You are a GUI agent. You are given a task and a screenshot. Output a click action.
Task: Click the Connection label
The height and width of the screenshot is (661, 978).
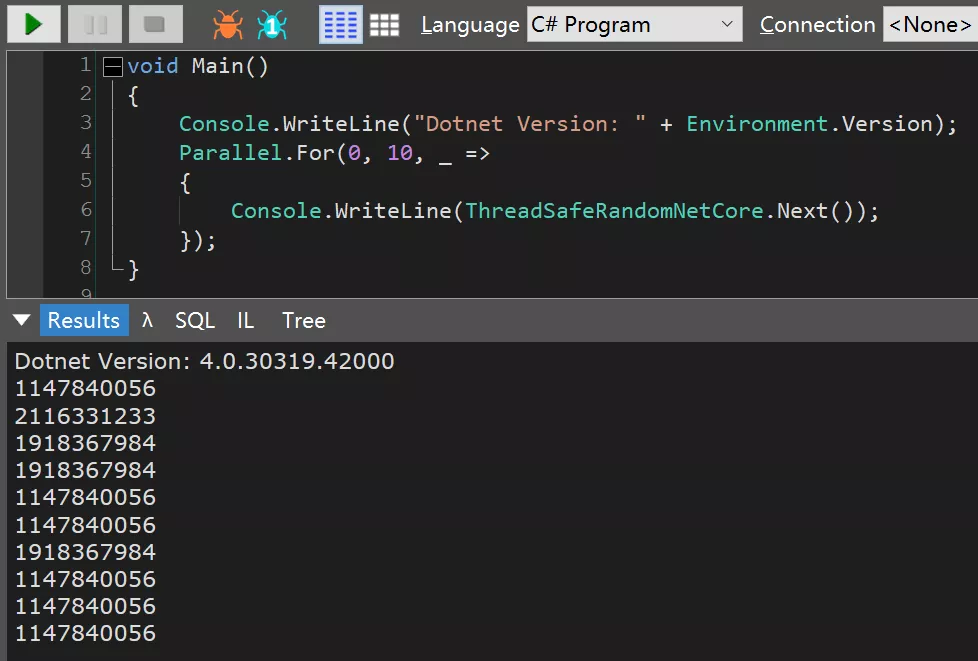pyautogui.click(x=817, y=25)
